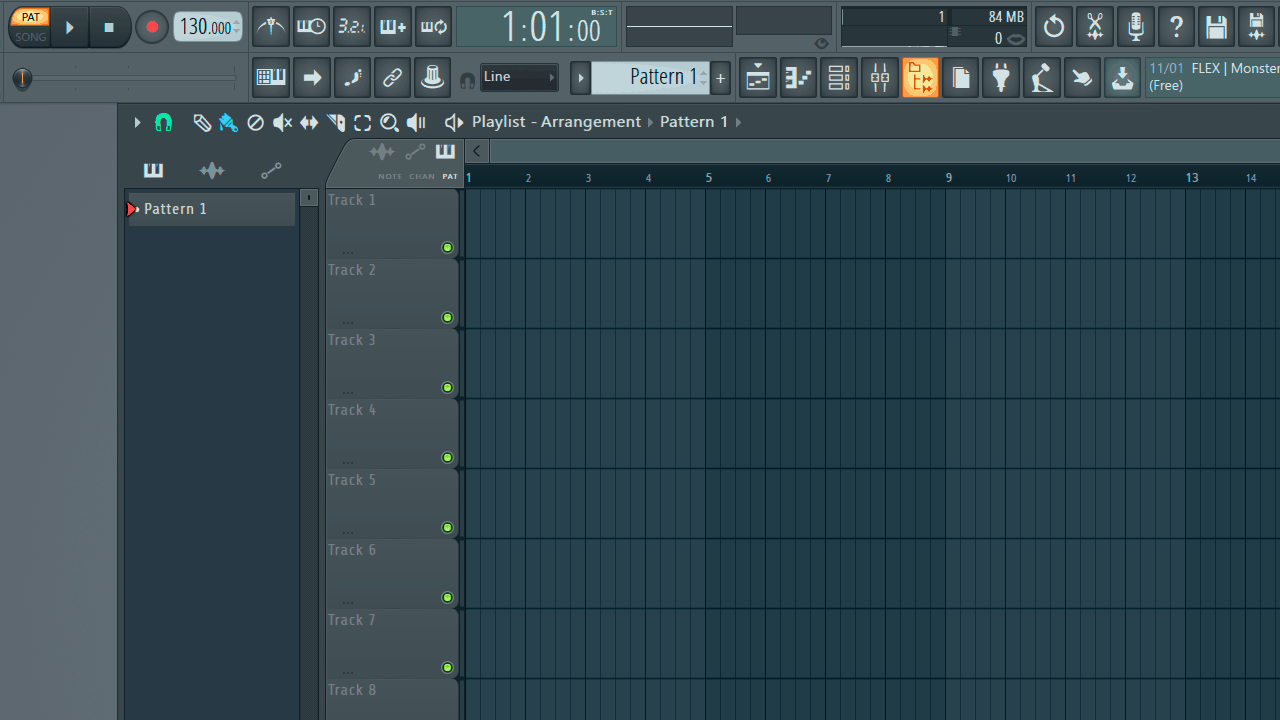Click the Playlist - Arrangement breadcrumb
The height and width of the screenshot is (720, 1280).
click(x=556, y=121)
